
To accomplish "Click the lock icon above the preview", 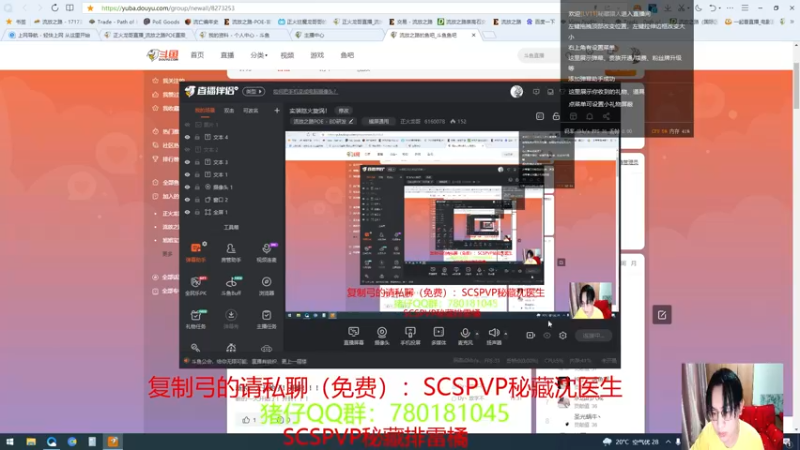I will [556, 117].
